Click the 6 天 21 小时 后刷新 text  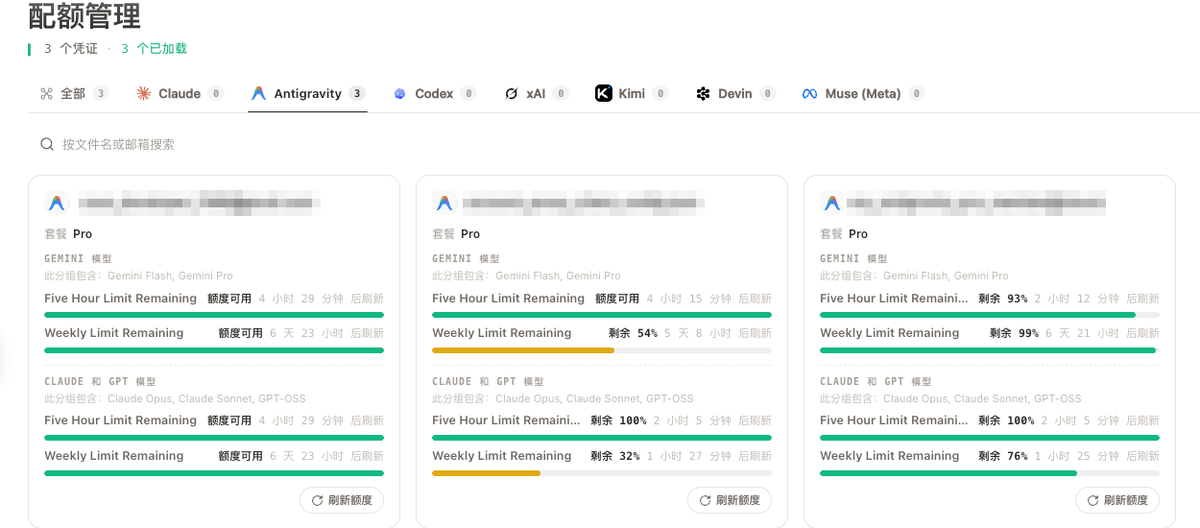click(1103, 333)
